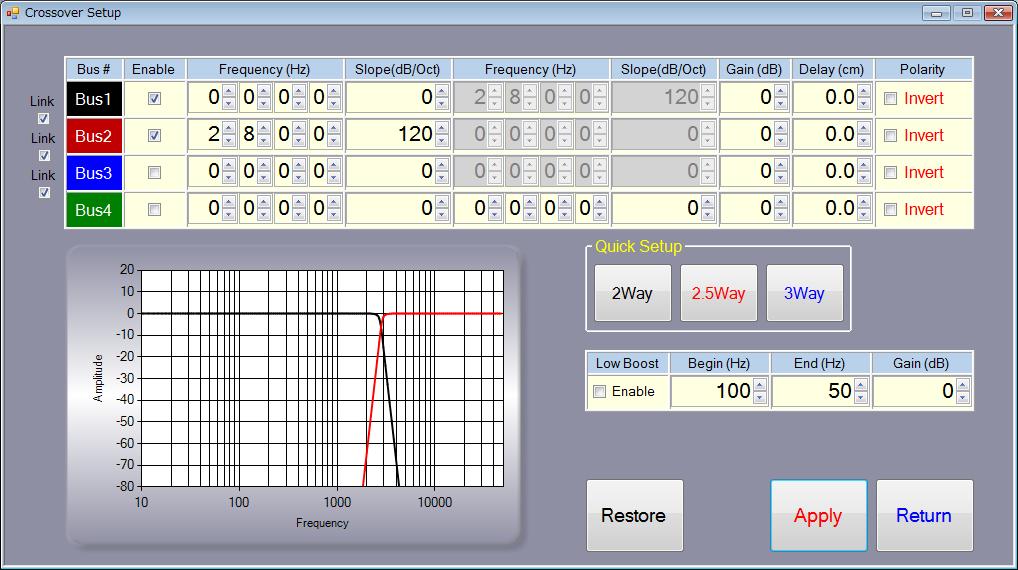Toggle Invert polarity for Bus1
This screenshot has width=1018, height=570.
(891, 99)
